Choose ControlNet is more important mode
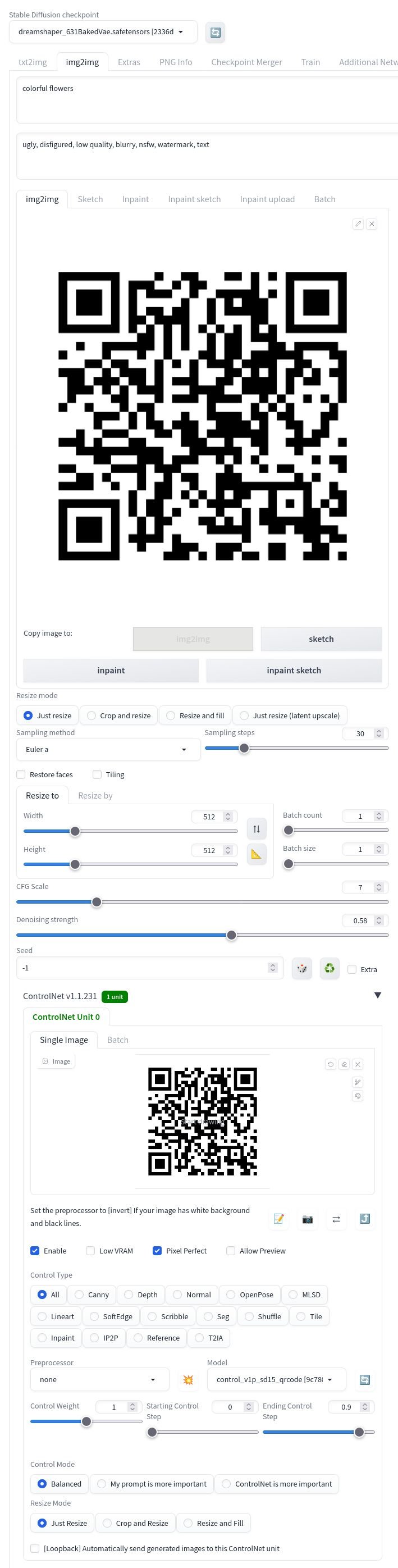This screenshot has height=1568, width=398. coord(276,1483)
